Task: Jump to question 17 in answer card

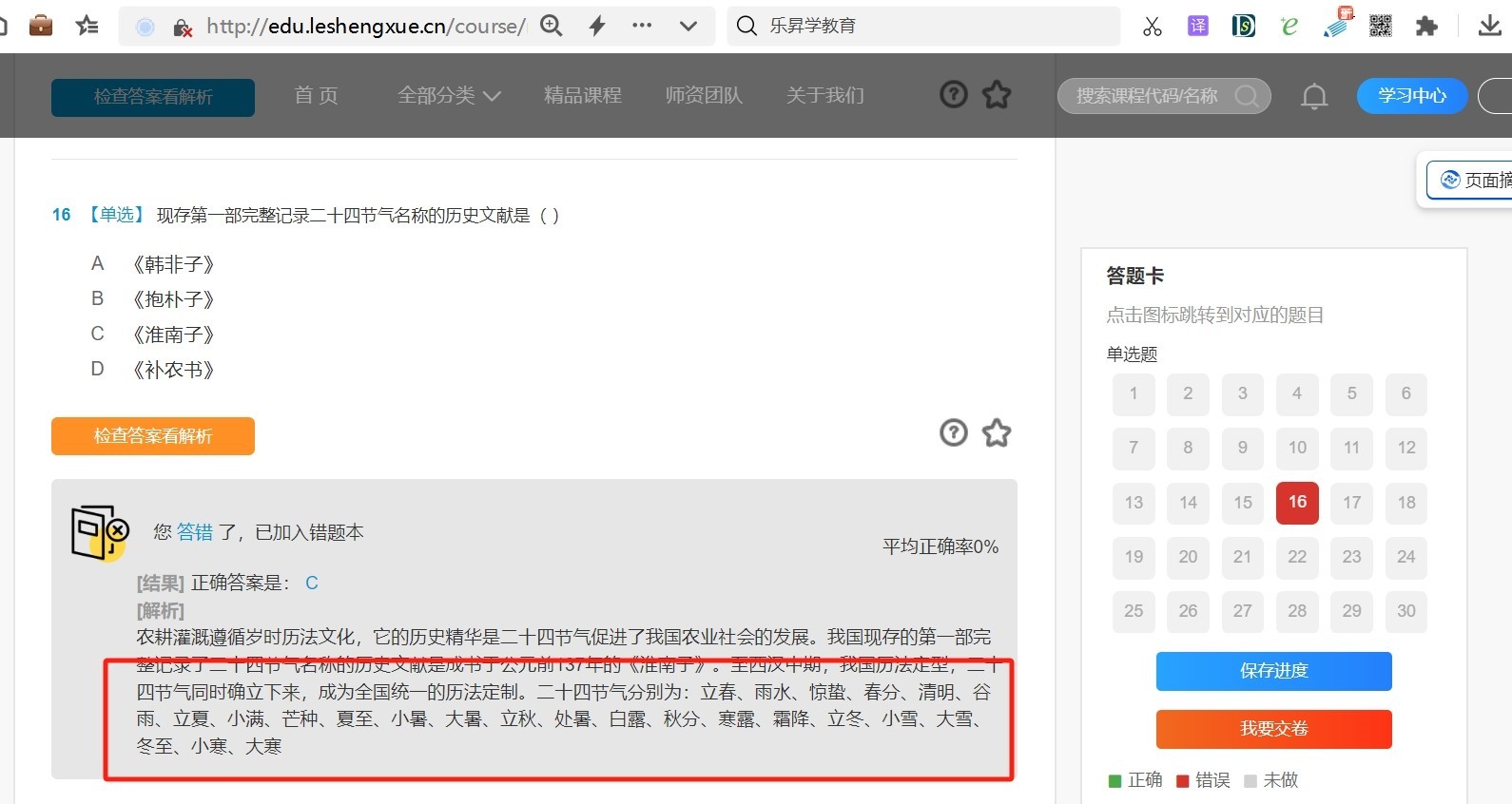Action: (1351, 503)
